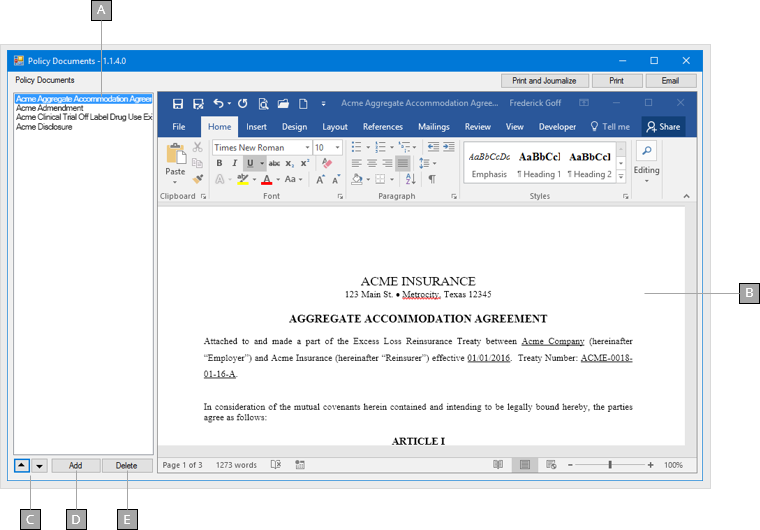Toggle Justify paragraph alignment

[x=402, y=163]
